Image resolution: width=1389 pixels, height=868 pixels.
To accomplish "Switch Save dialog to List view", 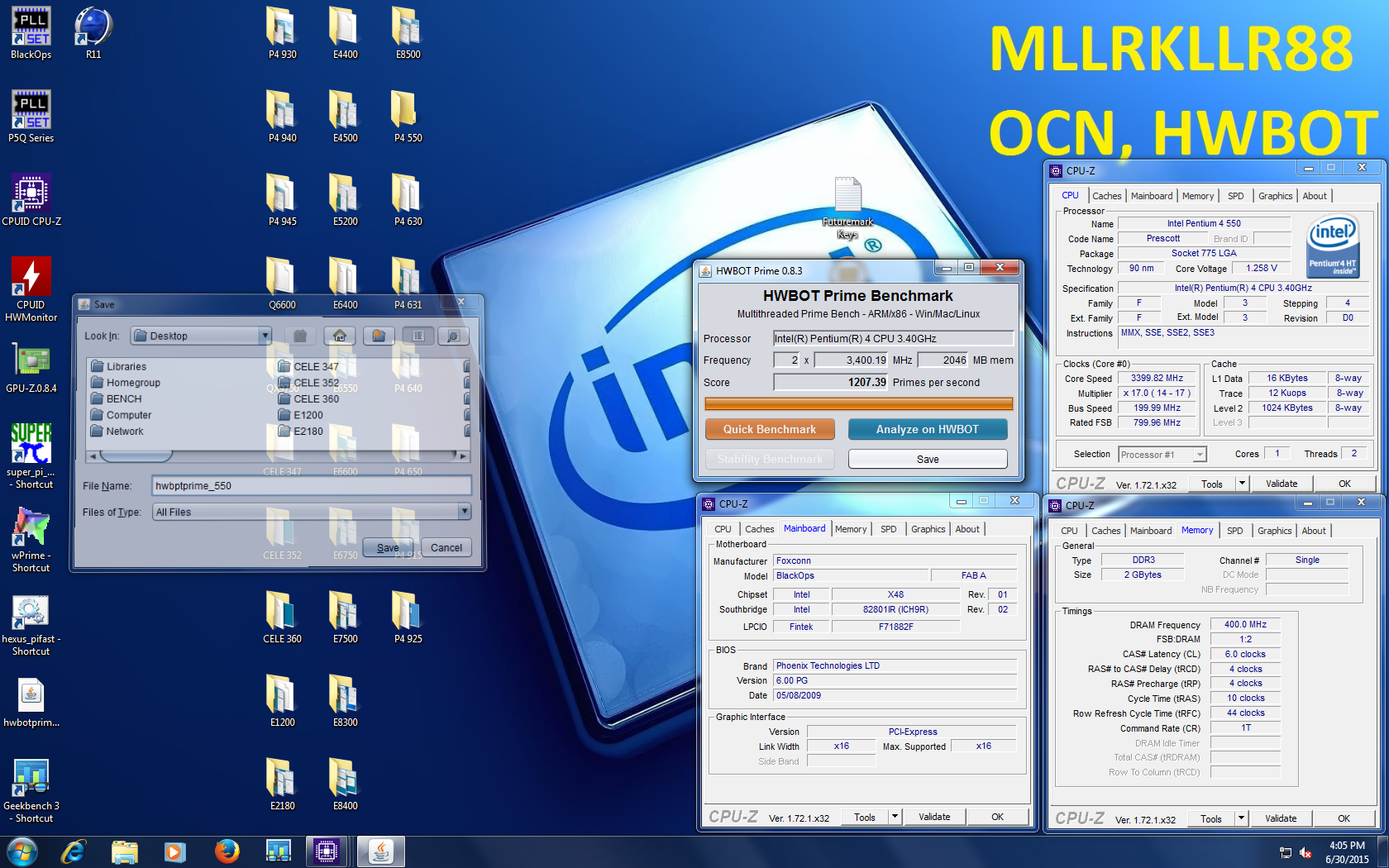I will click(x=418, y=336).
